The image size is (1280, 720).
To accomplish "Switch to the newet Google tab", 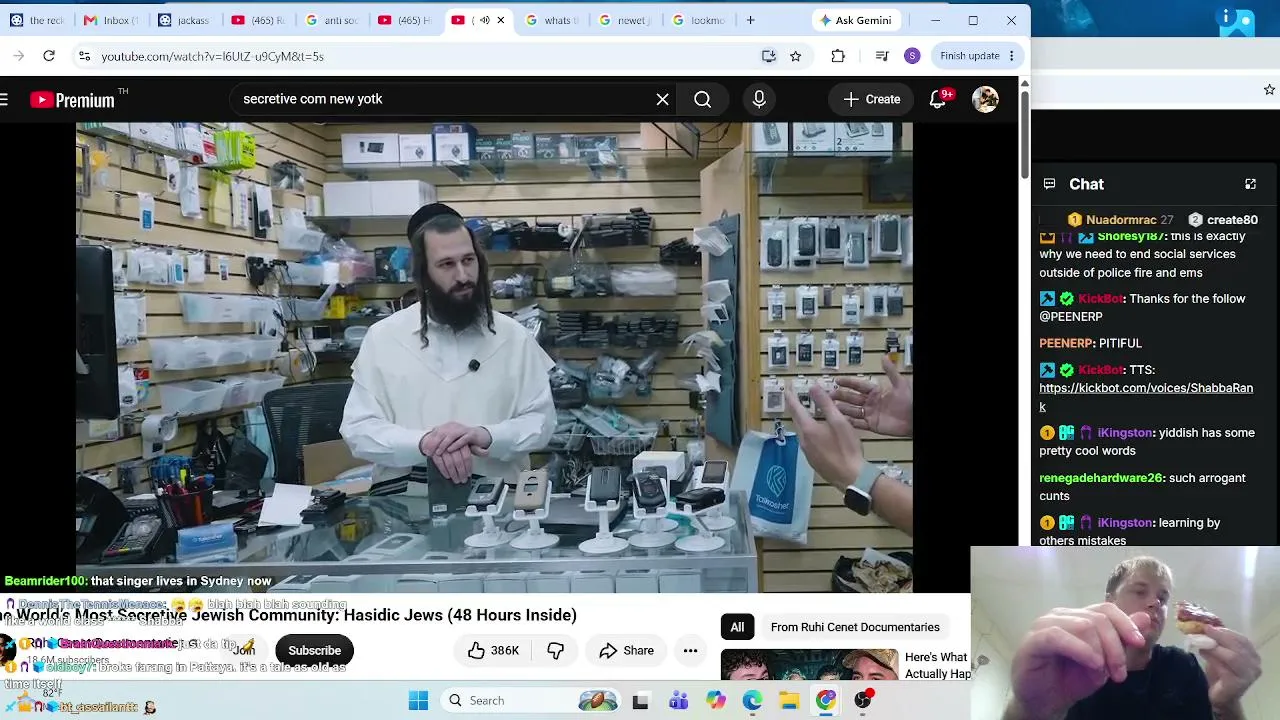I will coord(625,20).
